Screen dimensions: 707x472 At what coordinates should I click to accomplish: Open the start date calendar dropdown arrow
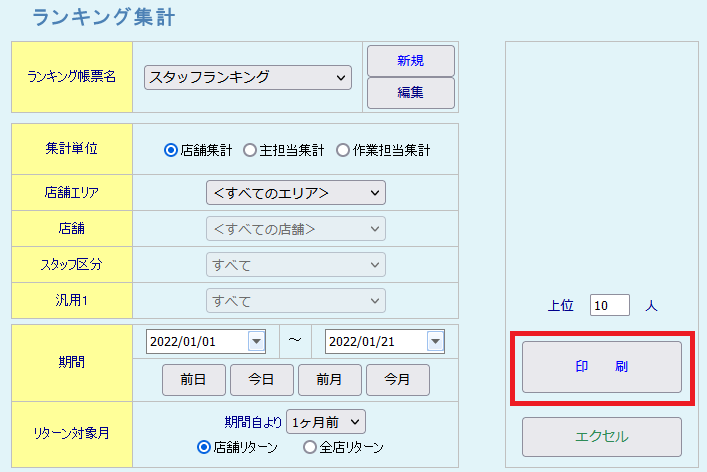coord(256,341)
